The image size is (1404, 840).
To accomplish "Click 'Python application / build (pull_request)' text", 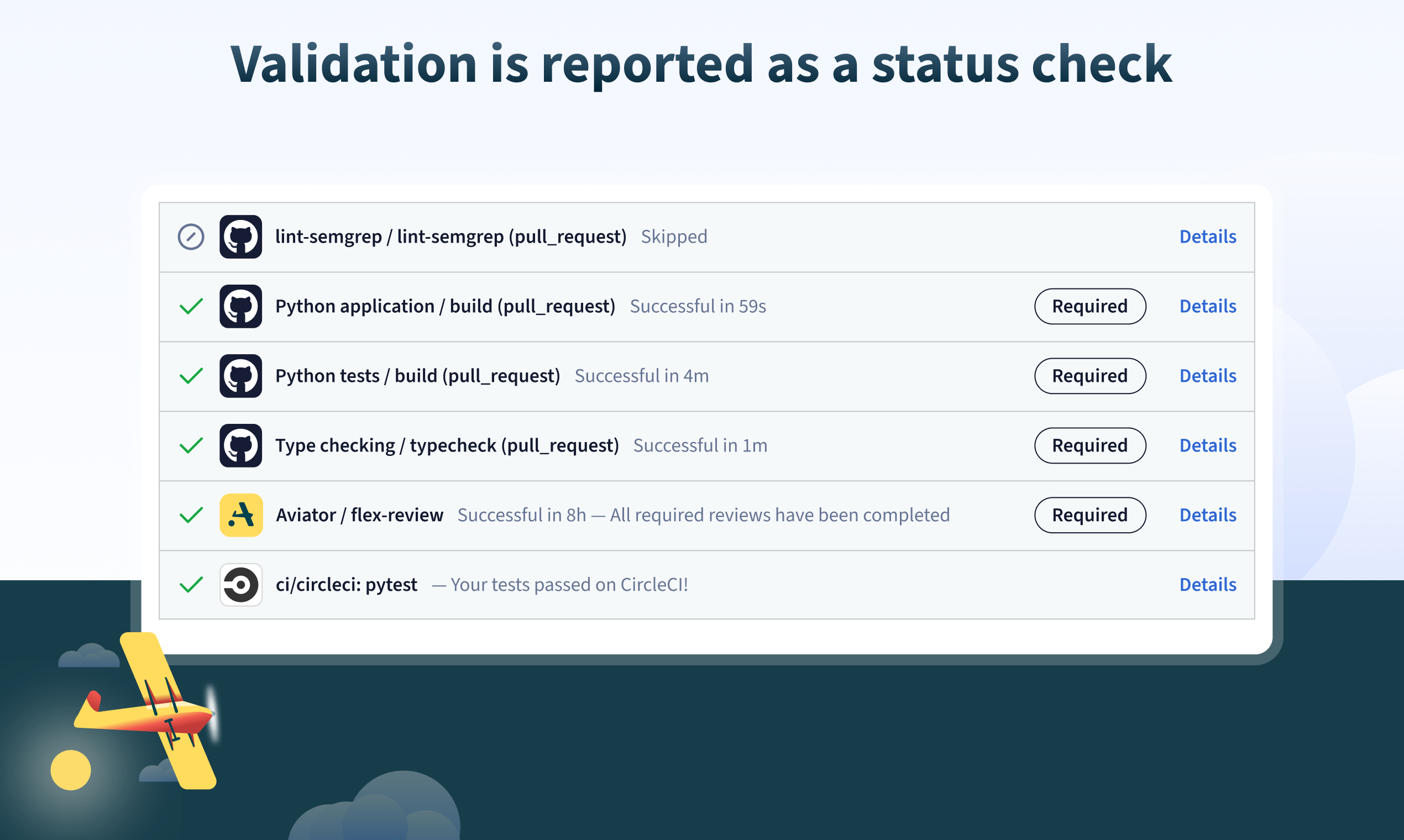I will point(445,307).
